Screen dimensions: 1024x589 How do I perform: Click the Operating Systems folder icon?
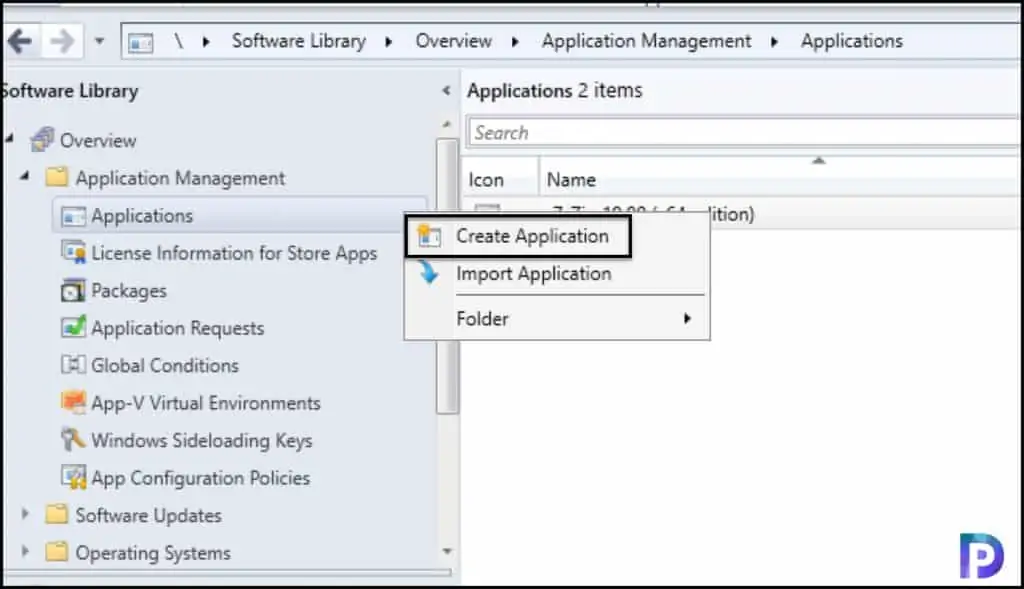[x=57, y=552]
